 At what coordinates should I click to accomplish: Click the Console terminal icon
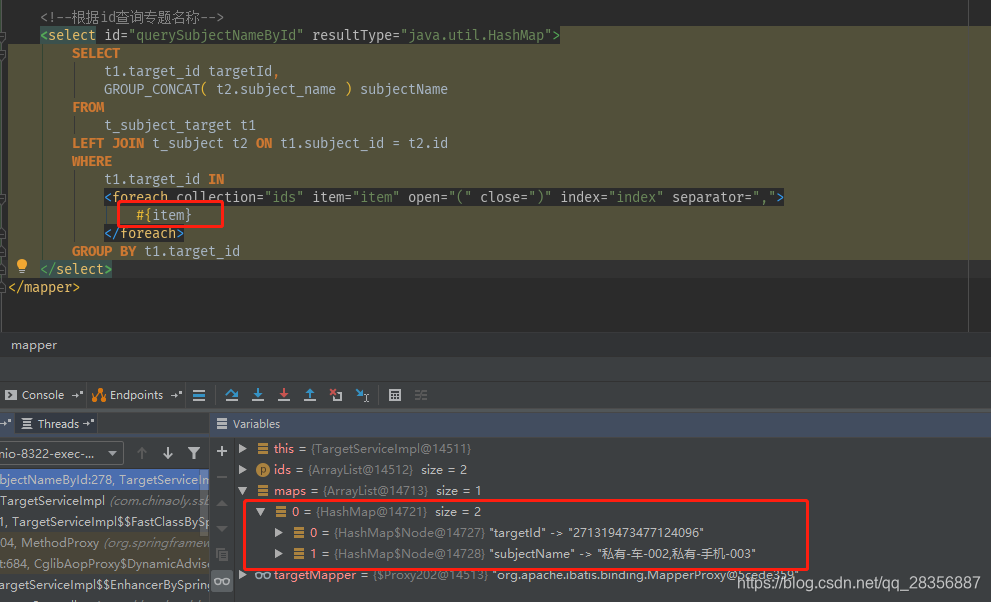click(11, 395)
